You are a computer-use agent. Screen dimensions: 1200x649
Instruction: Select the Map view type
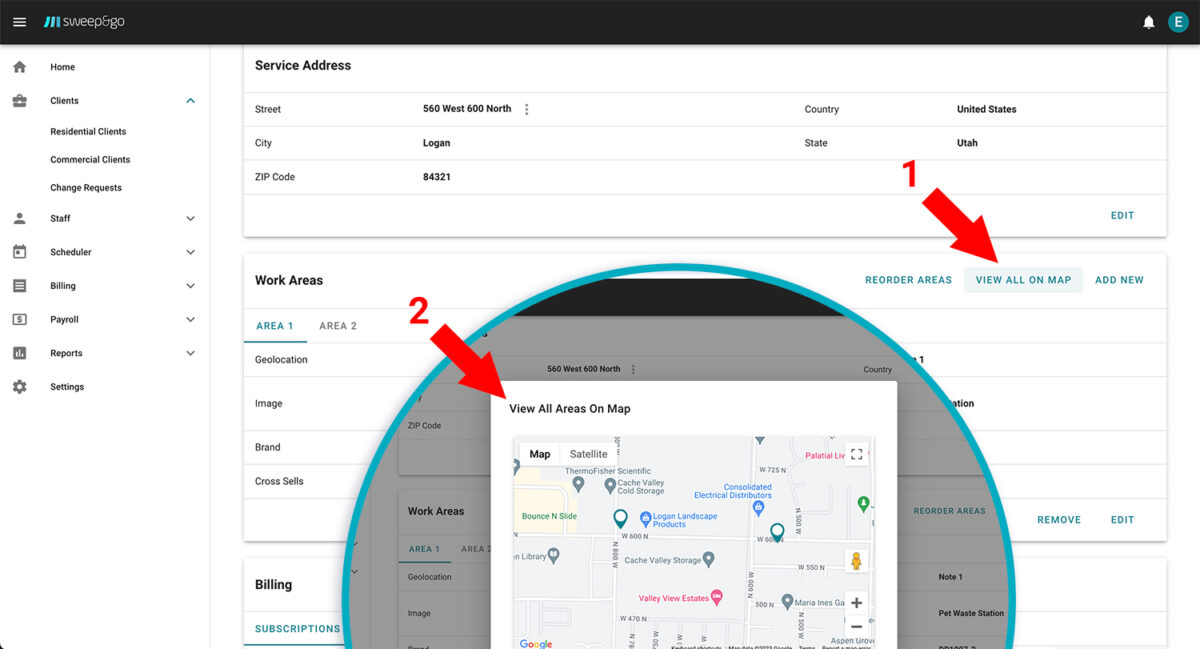pos(539,454)
